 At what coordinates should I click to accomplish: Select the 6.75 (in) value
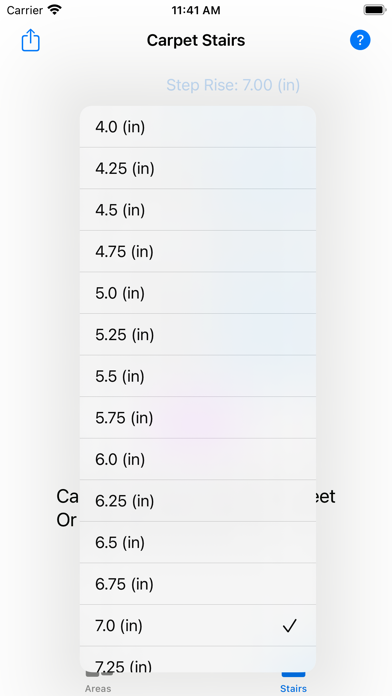coord(198,584)
